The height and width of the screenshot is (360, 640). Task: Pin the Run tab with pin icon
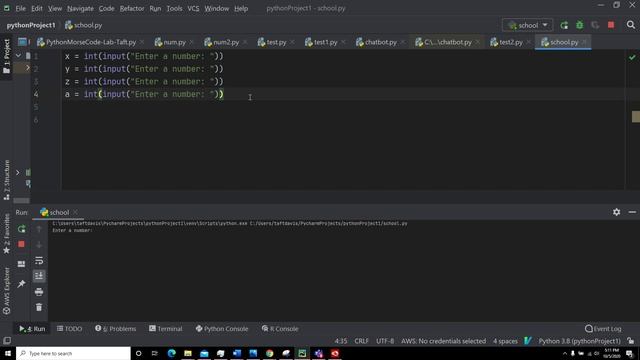(x=22, y=284)
